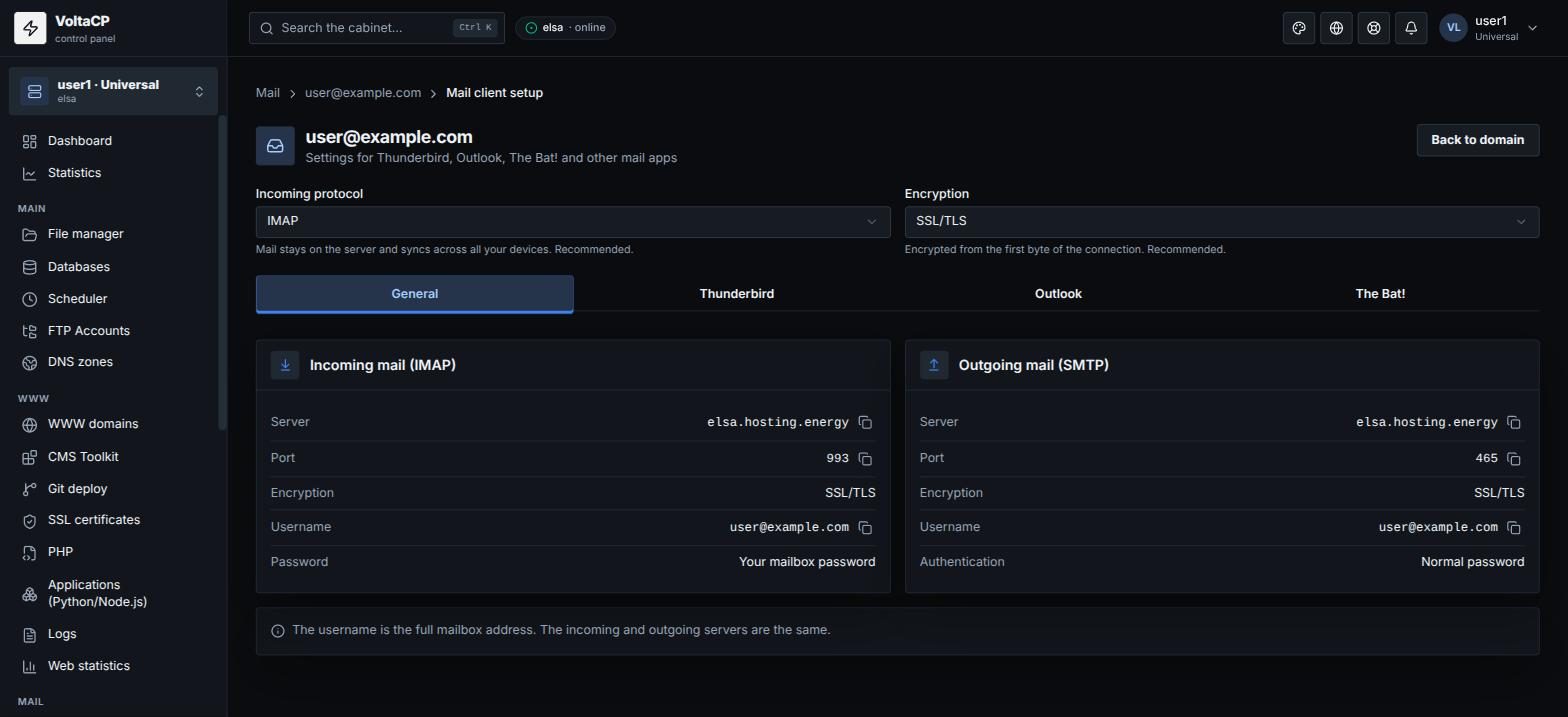
Task: Open Statistics in the sidebar
Action: point(113,173)
